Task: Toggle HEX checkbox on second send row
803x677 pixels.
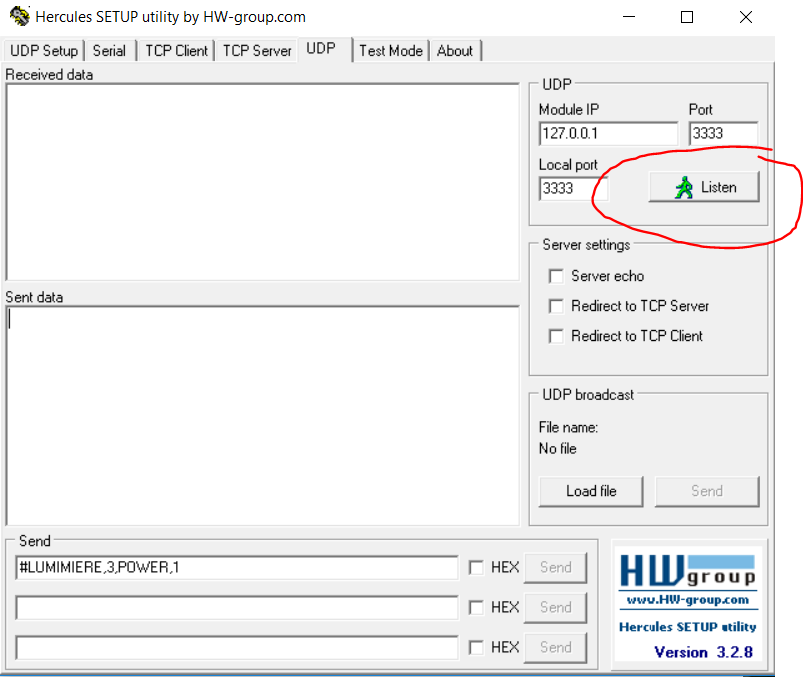Action: 477,608
